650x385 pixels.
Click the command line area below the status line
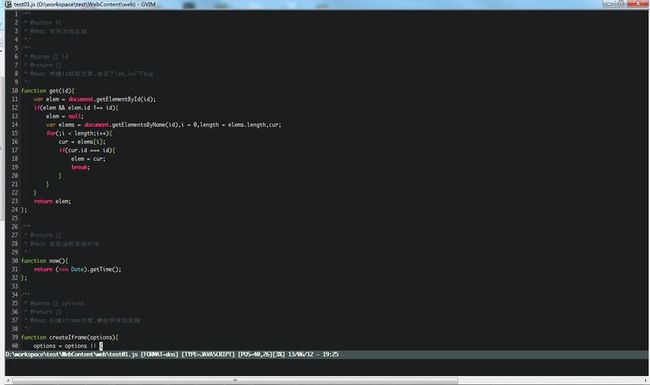pyautogui.click(x=327, y=367)
